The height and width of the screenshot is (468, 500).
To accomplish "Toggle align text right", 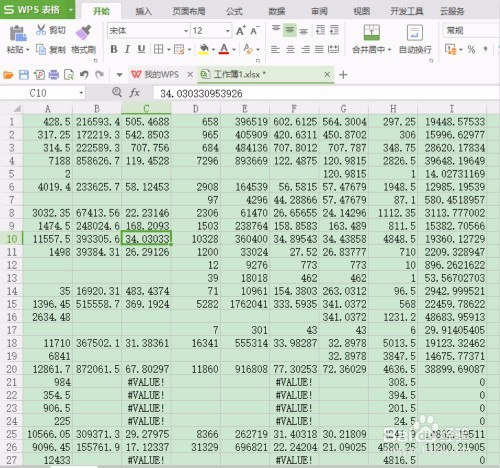I will pos(305,50).
